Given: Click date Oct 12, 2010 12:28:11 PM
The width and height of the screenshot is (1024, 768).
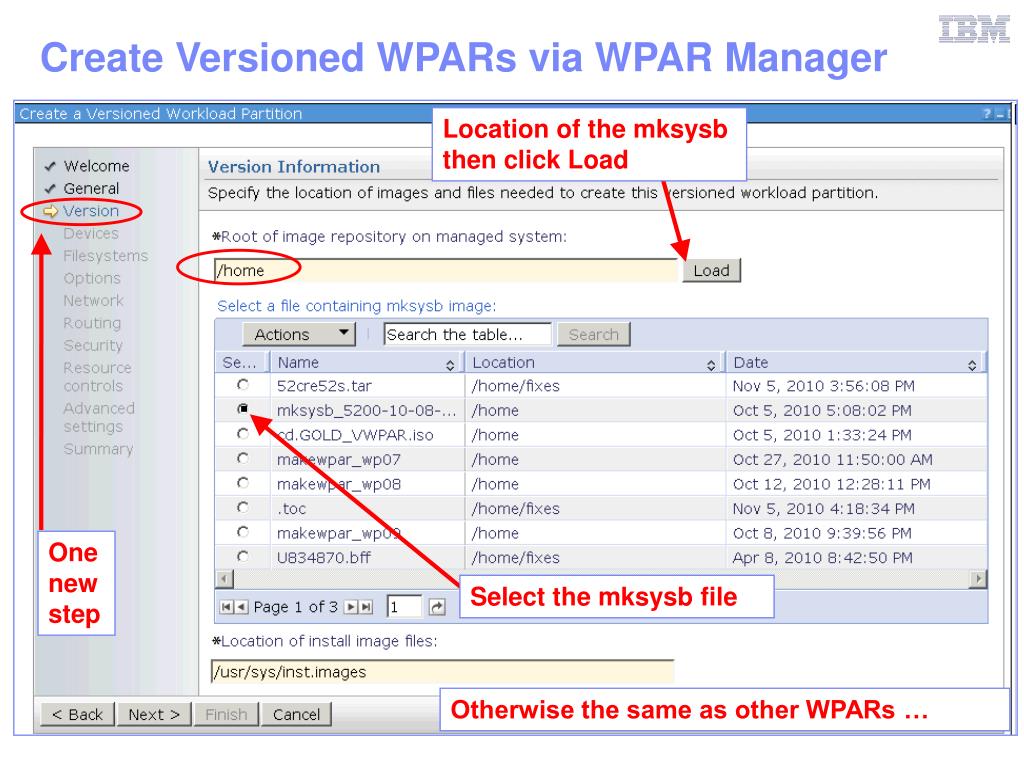Looking at the screenshot, I should (831, 484).
